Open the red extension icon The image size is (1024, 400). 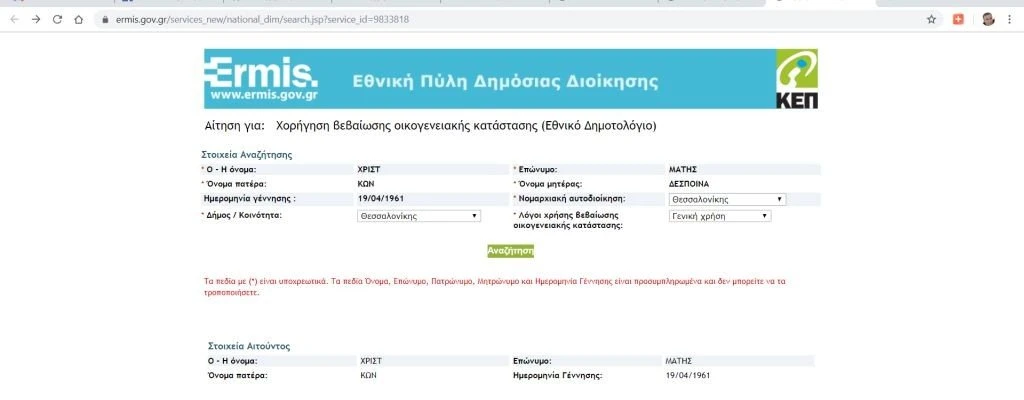[958, 19]
